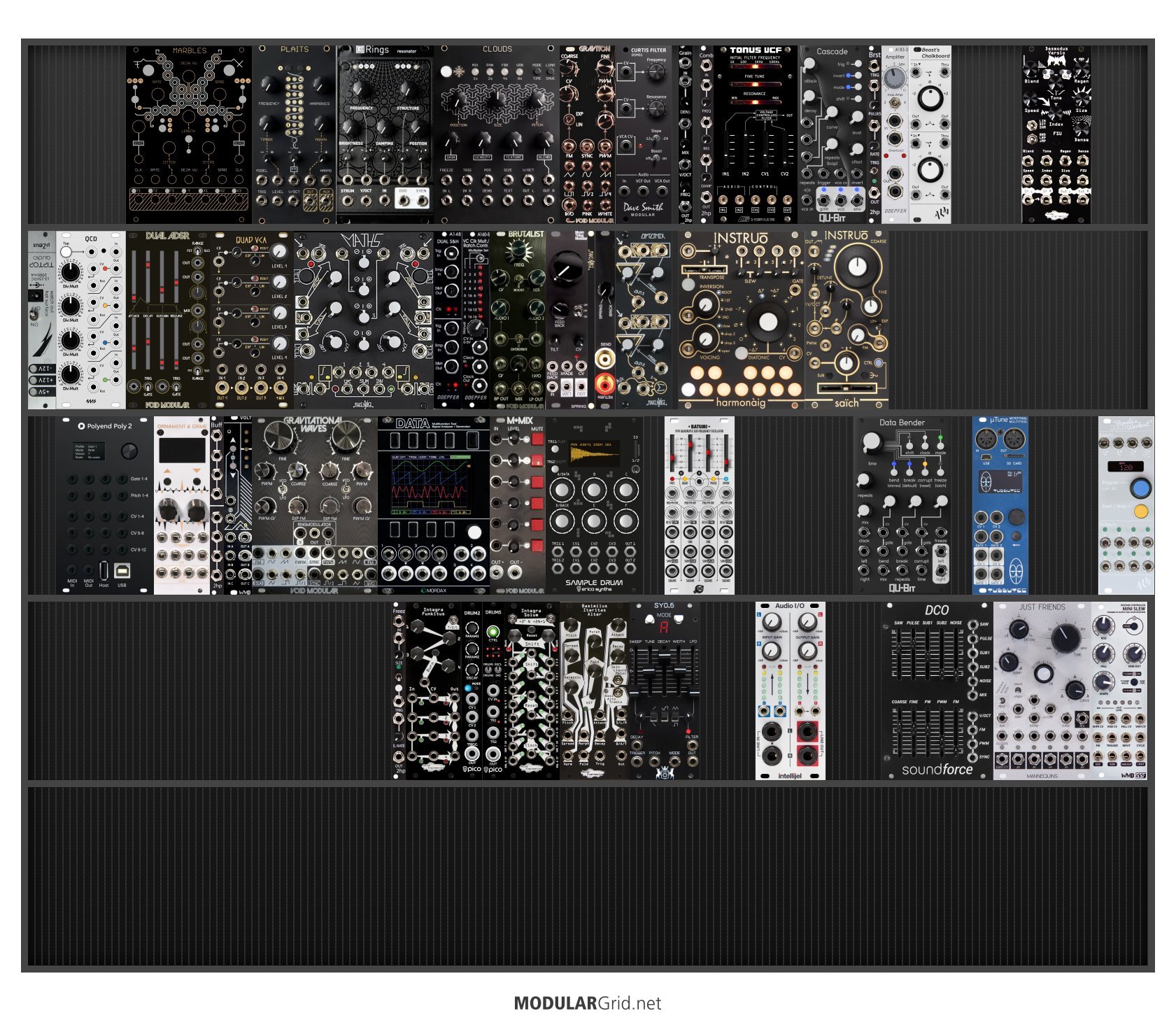The width and height of the screenshot is (1176, 1018).
Task: Click the blue µTune module
Action: pos(1000,506)
